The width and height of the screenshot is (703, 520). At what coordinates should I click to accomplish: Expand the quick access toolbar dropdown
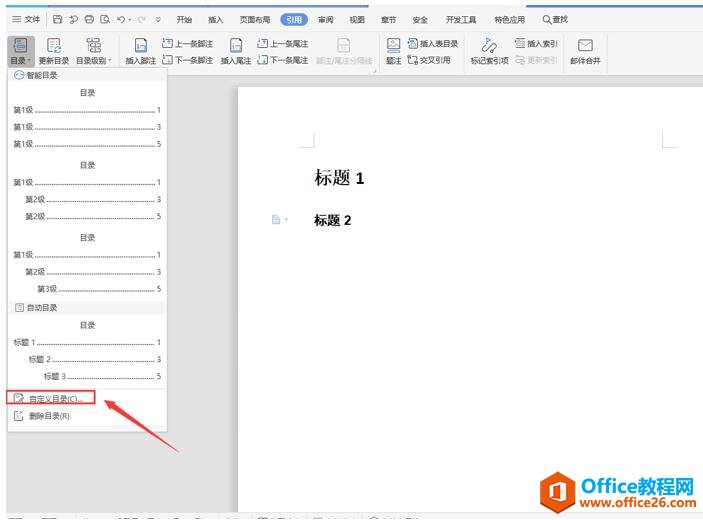click(x=158, y=20)
